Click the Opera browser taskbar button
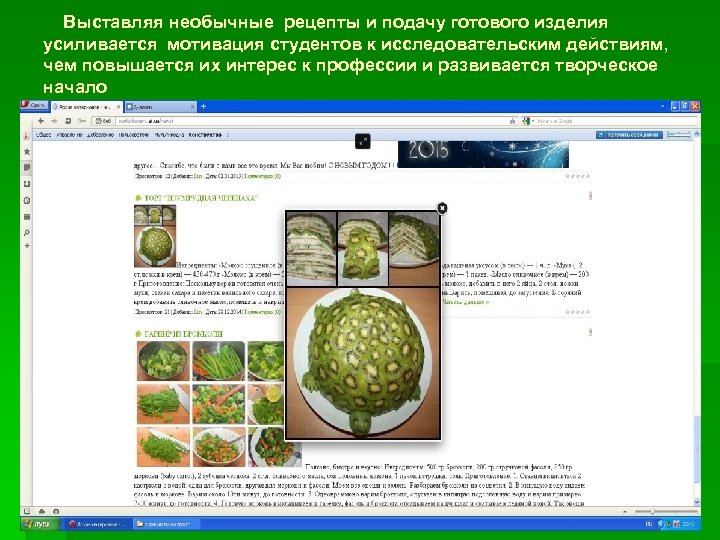 (x=97, y=523)
